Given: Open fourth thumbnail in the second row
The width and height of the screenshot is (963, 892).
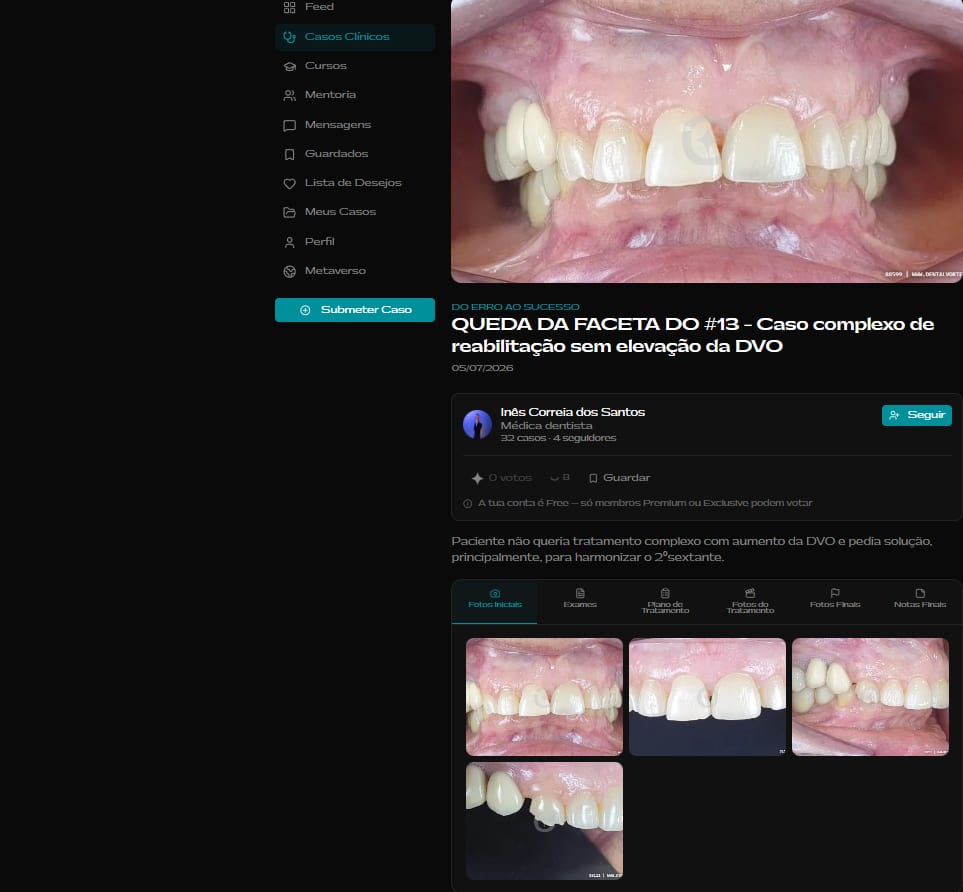Looking at the screenshot, I should coord(544,821).
